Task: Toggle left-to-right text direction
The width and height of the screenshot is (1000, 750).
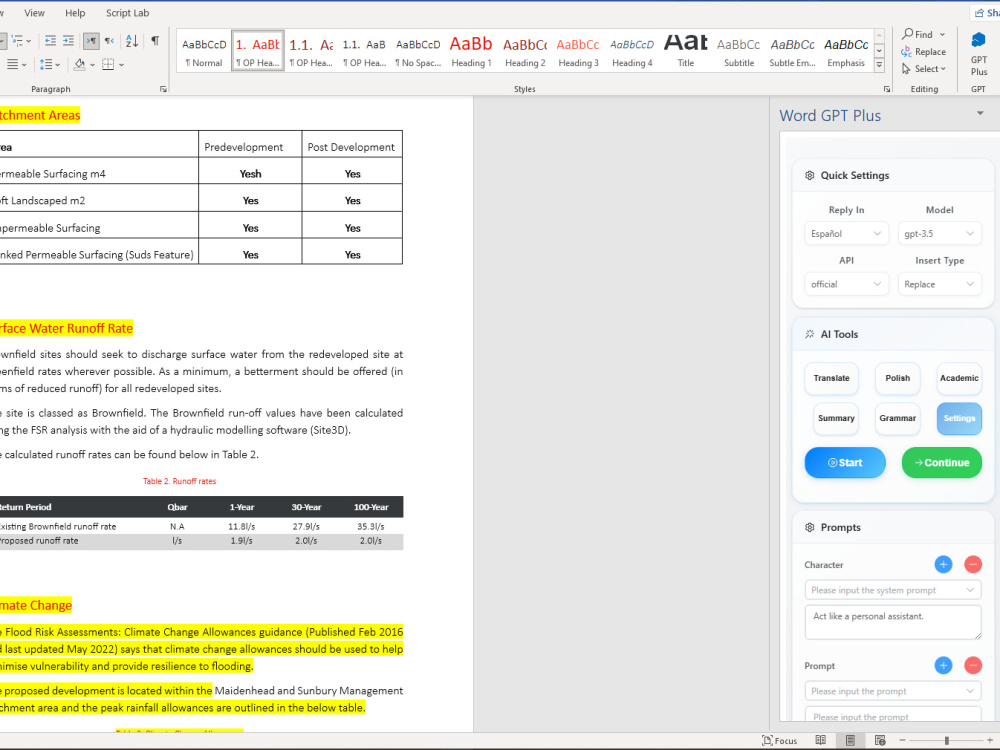Action: pyautogui.click(x=91, y=41)
